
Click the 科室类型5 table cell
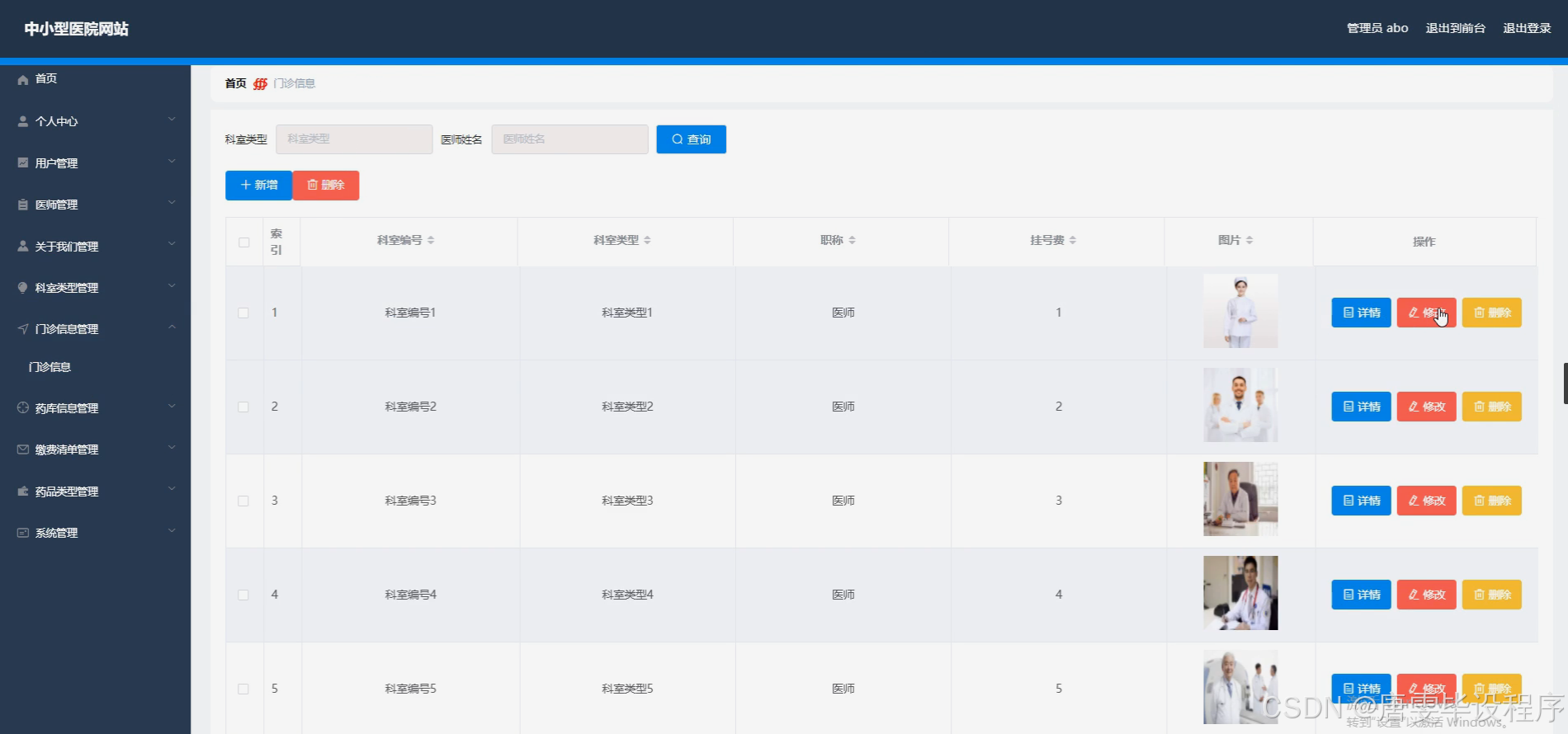(x=627, y=689)
